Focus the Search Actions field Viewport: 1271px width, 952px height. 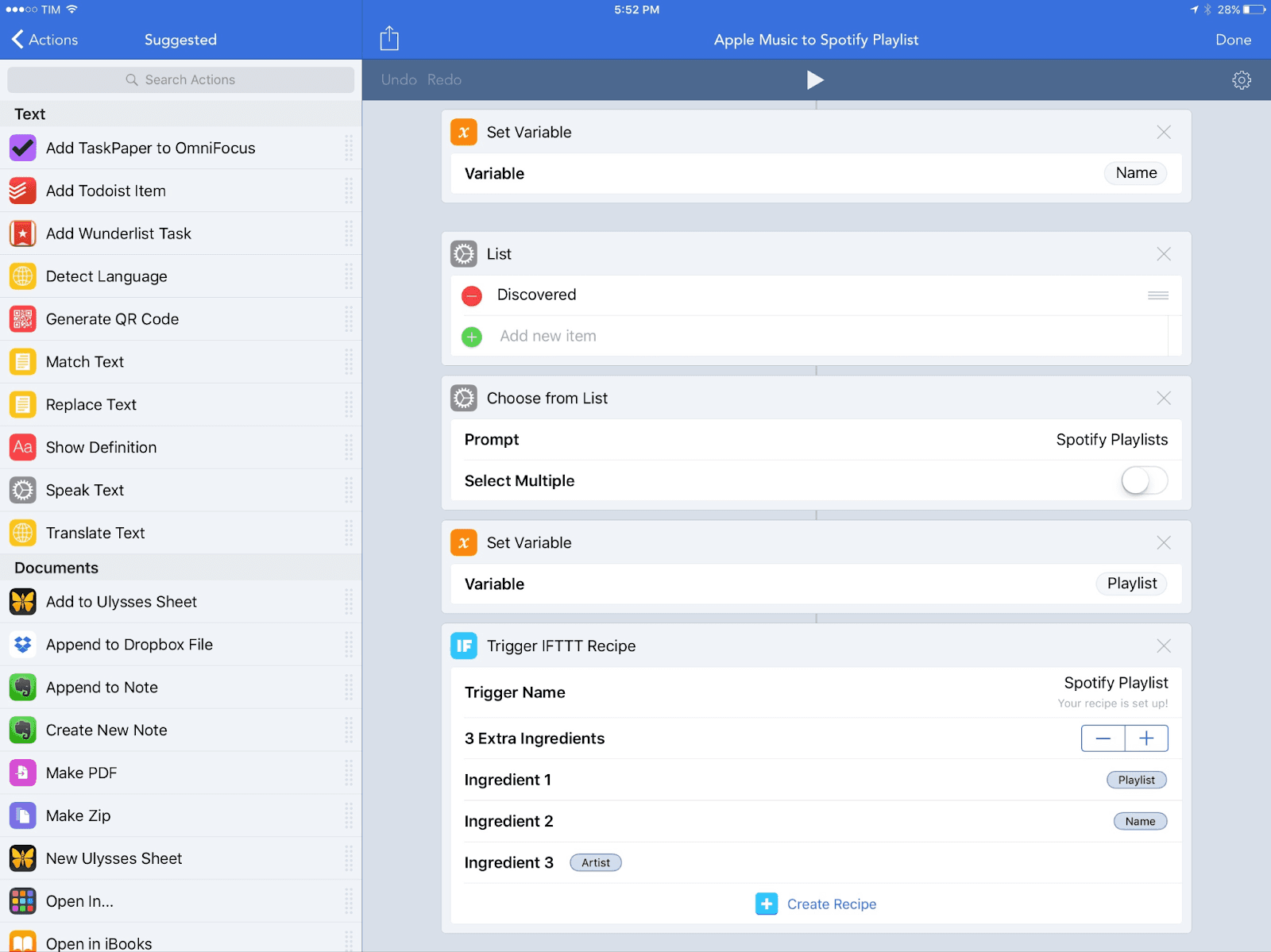pyautogui.click(x=181, y=79)
